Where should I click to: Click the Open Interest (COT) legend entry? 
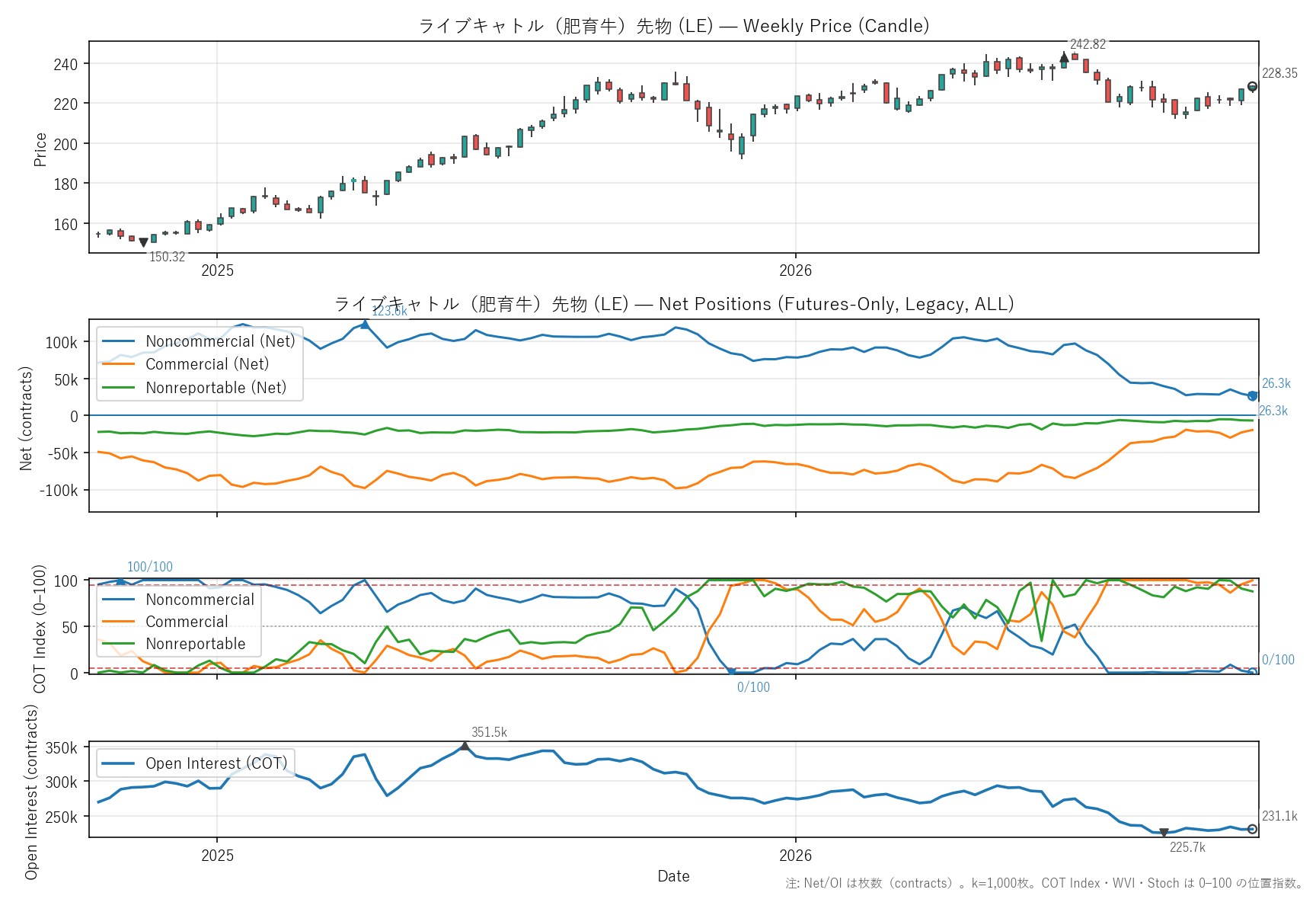[x=196, y=763]
